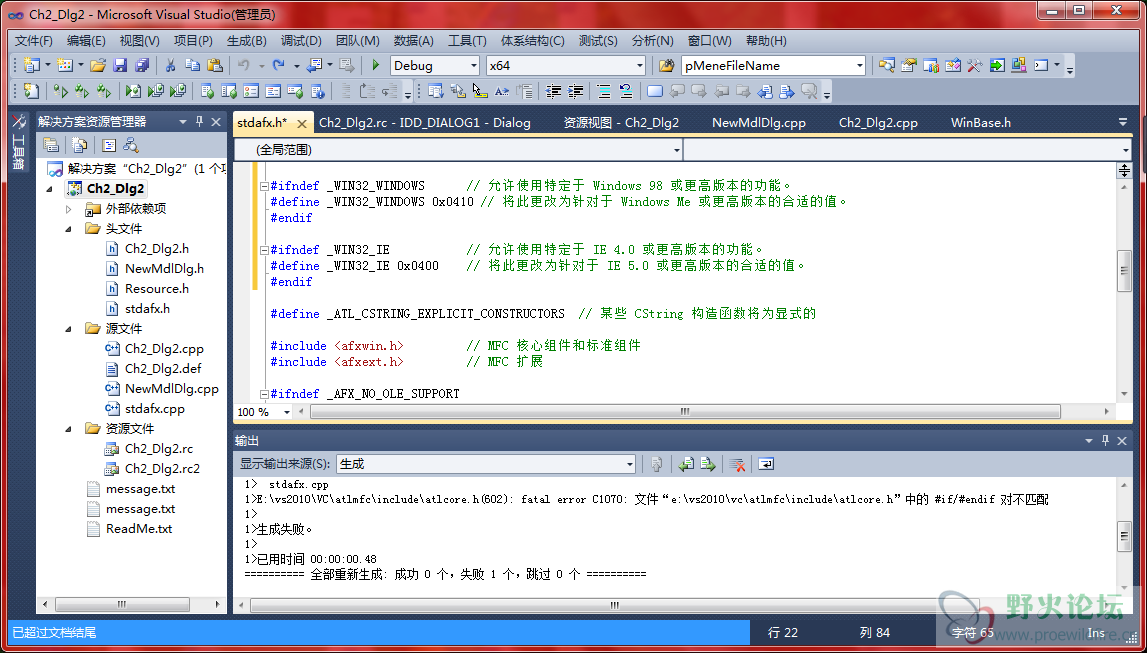Click the Copy icon in toolbar
The height and width of the screenshot is (653, 1147).
point(192,66)
